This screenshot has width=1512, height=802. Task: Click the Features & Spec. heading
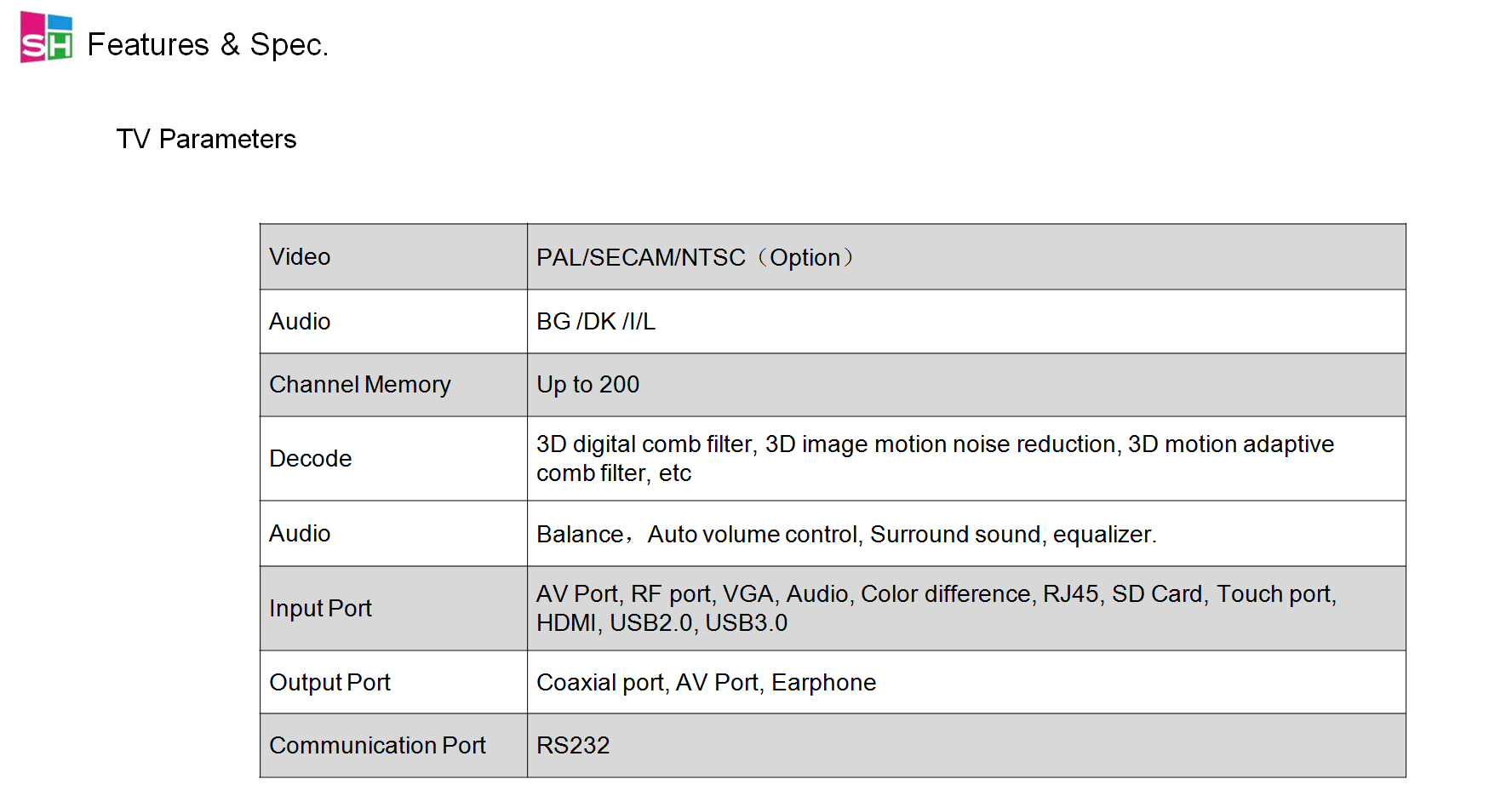pos(207,44)
